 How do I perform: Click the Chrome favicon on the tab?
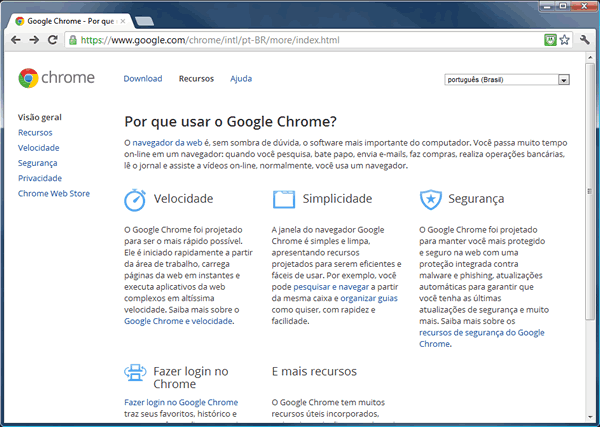[x=20, y=21]
